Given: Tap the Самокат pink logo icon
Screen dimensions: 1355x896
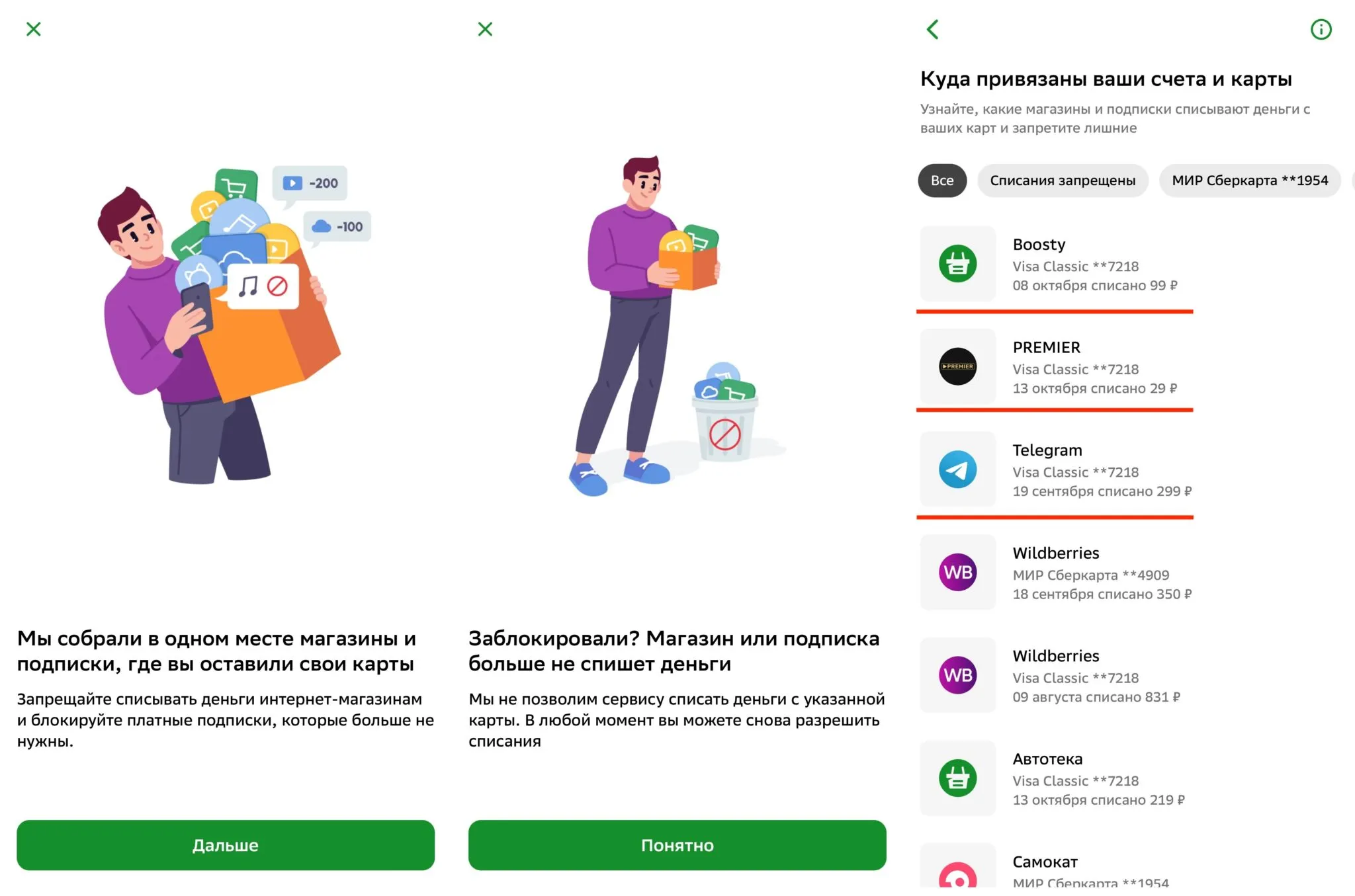Looking at the screenshot, I should pyautogui.click(x=957, y=873).
